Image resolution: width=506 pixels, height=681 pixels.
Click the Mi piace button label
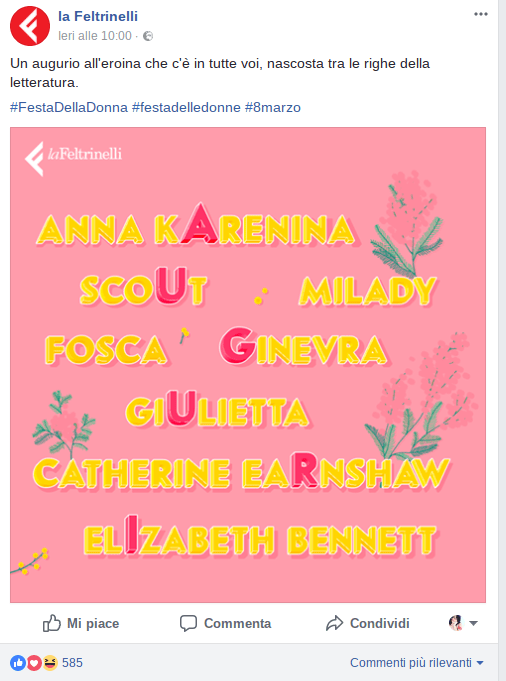coord(93,624)
